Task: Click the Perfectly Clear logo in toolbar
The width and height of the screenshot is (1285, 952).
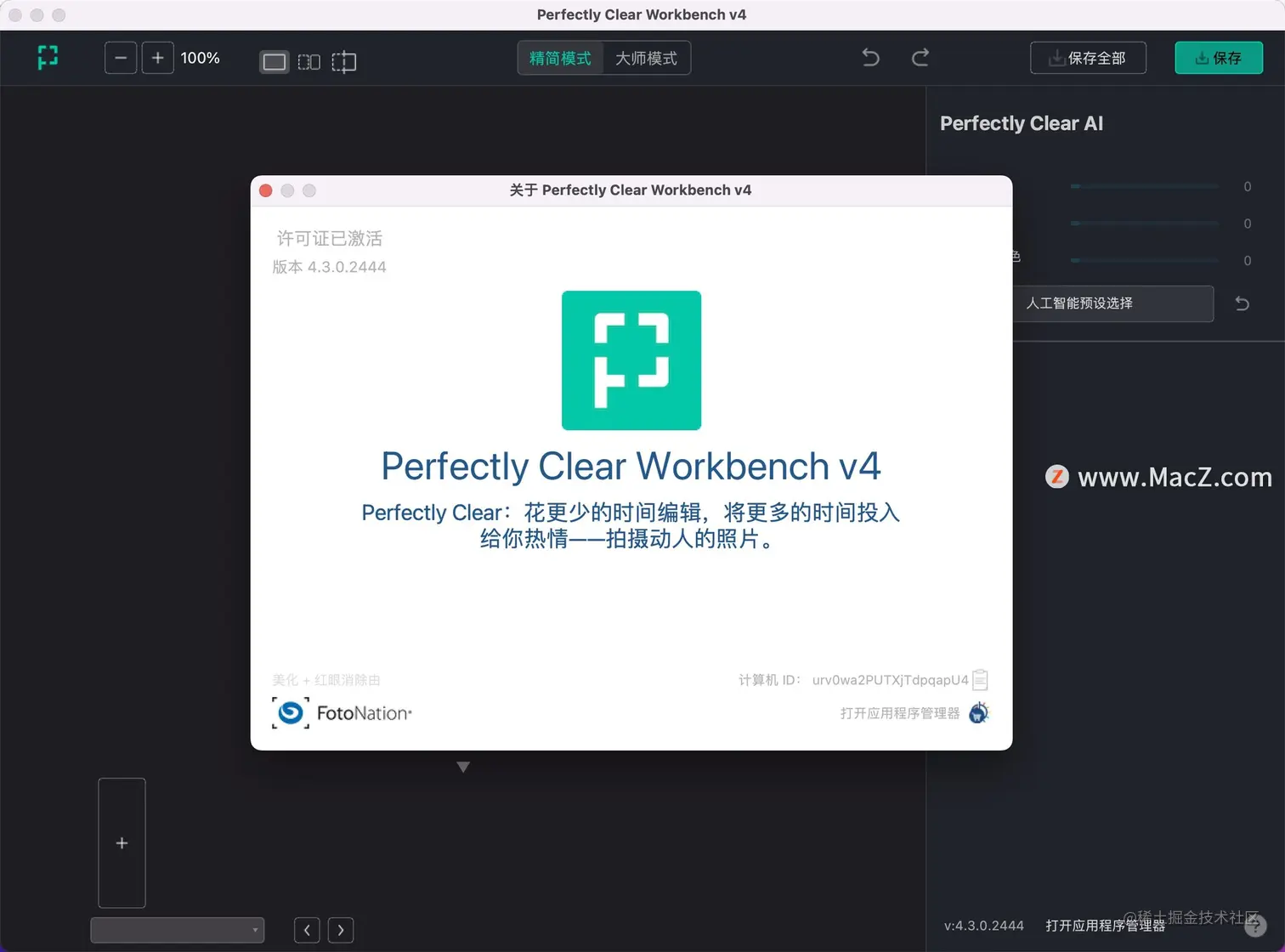Action: pos(48,58)
